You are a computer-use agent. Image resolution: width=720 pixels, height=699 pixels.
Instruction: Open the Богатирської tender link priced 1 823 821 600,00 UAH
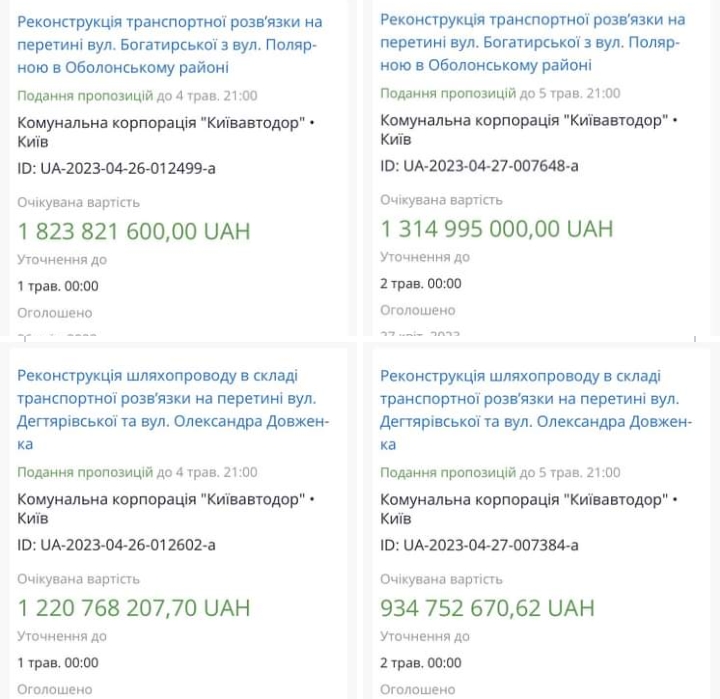(172, 44)
